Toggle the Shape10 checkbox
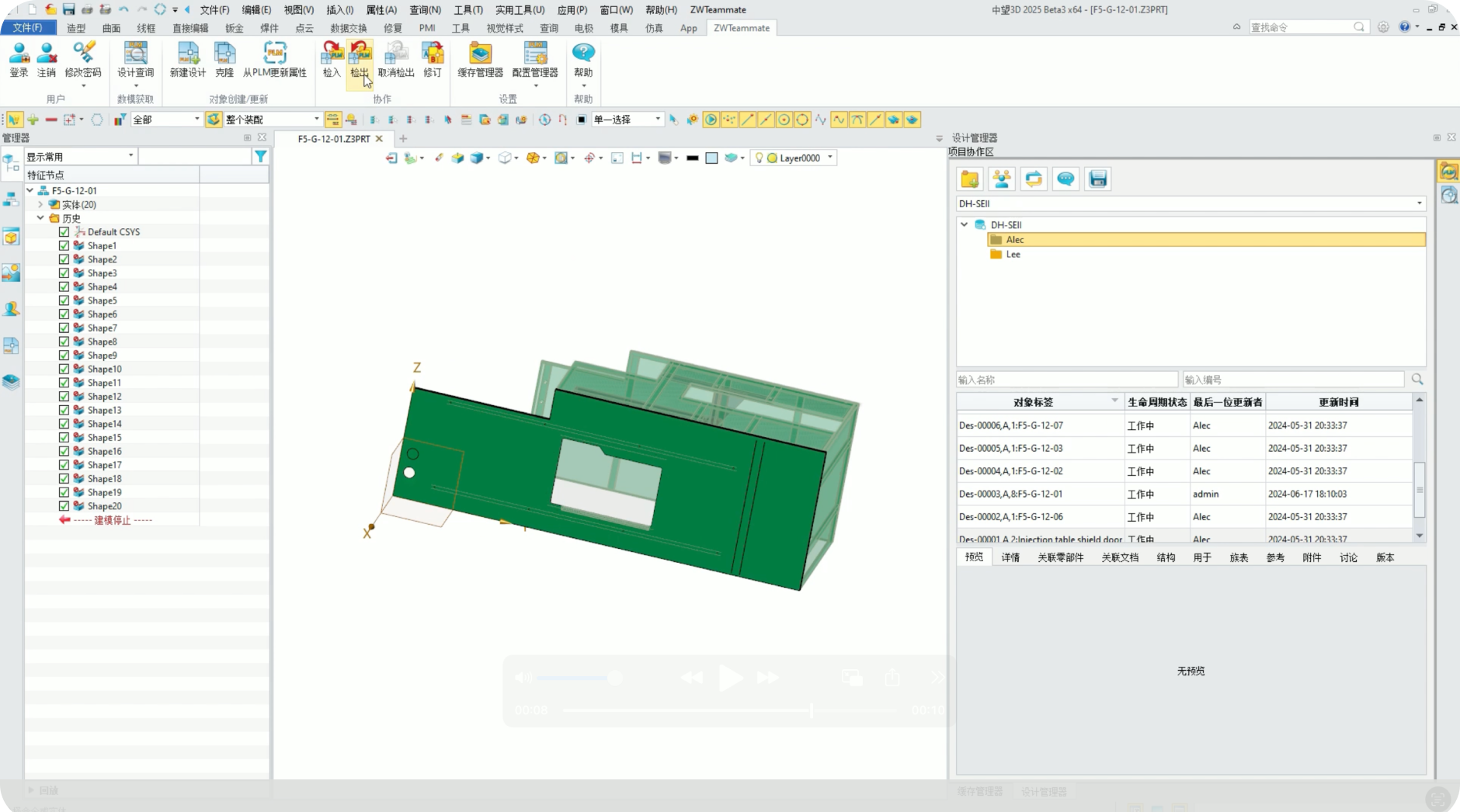Screen dimensions: 1460x812 click(x=64, y=369)
